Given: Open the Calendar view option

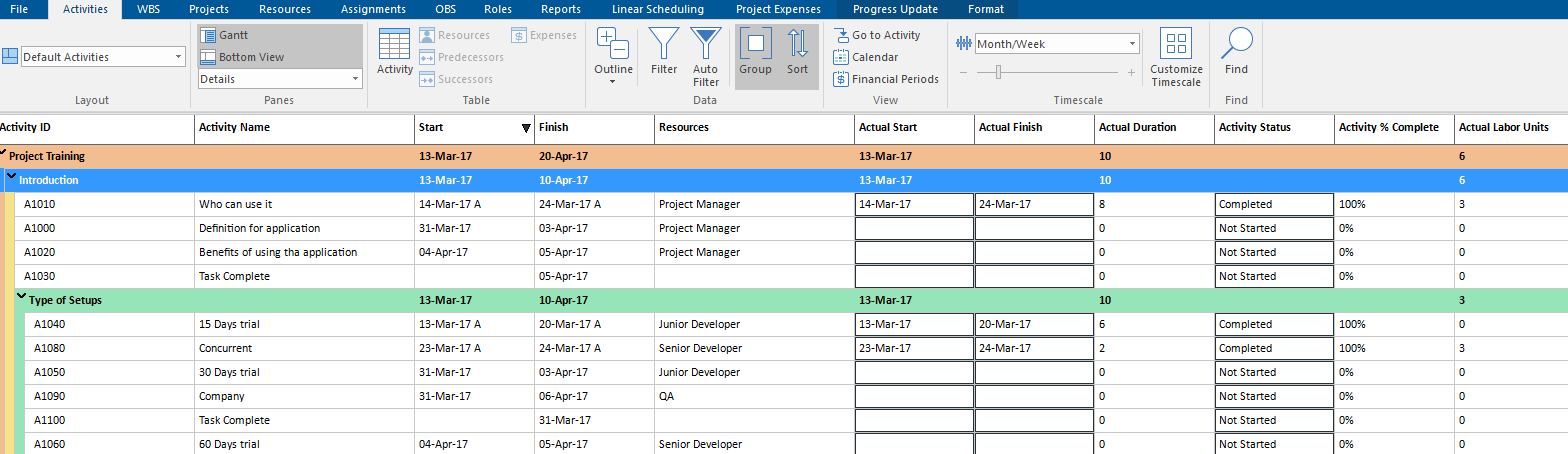Looking at the screenshot, I should tap(866, 57).
